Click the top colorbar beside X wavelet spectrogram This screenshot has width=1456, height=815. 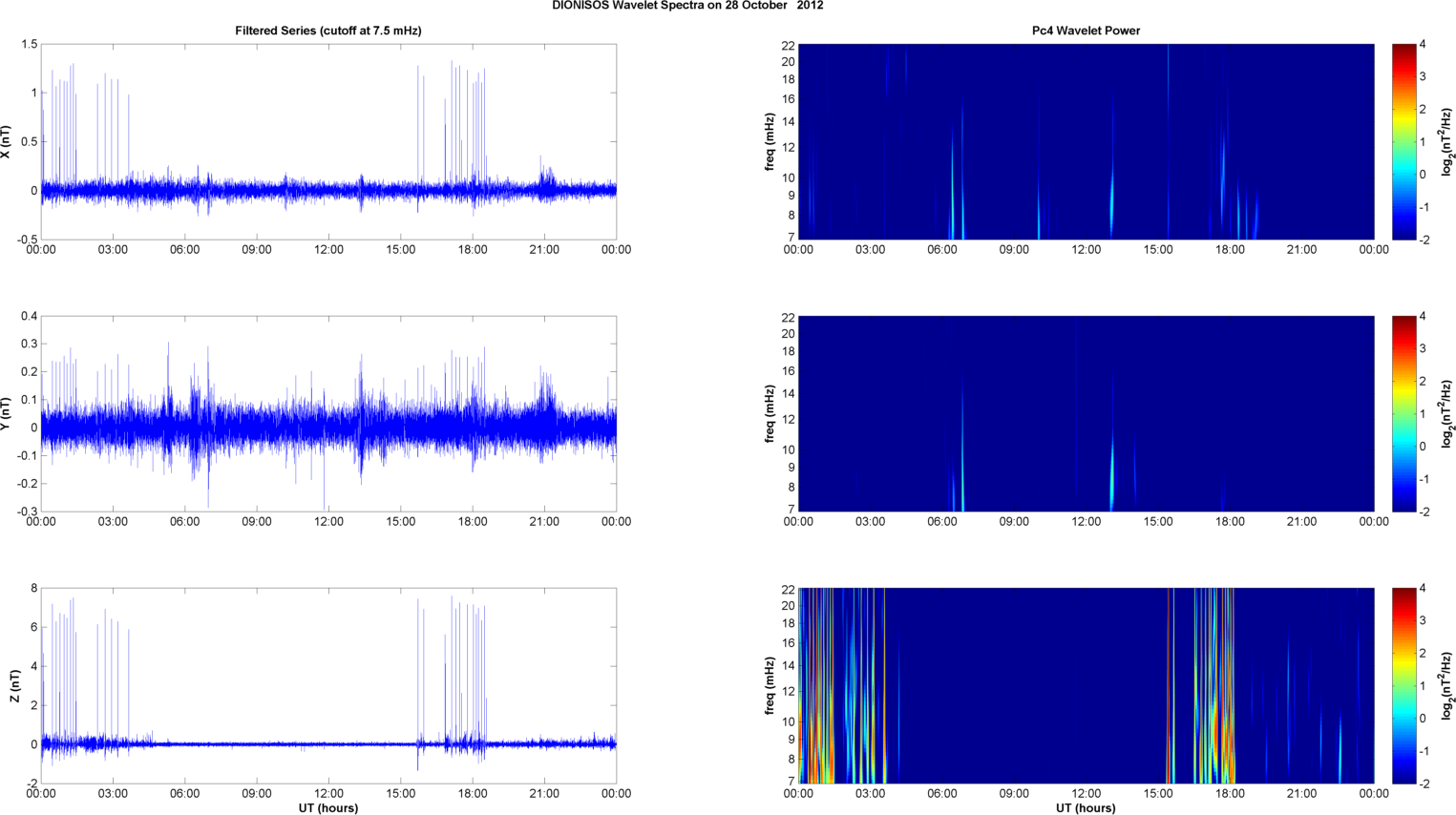1403,141
